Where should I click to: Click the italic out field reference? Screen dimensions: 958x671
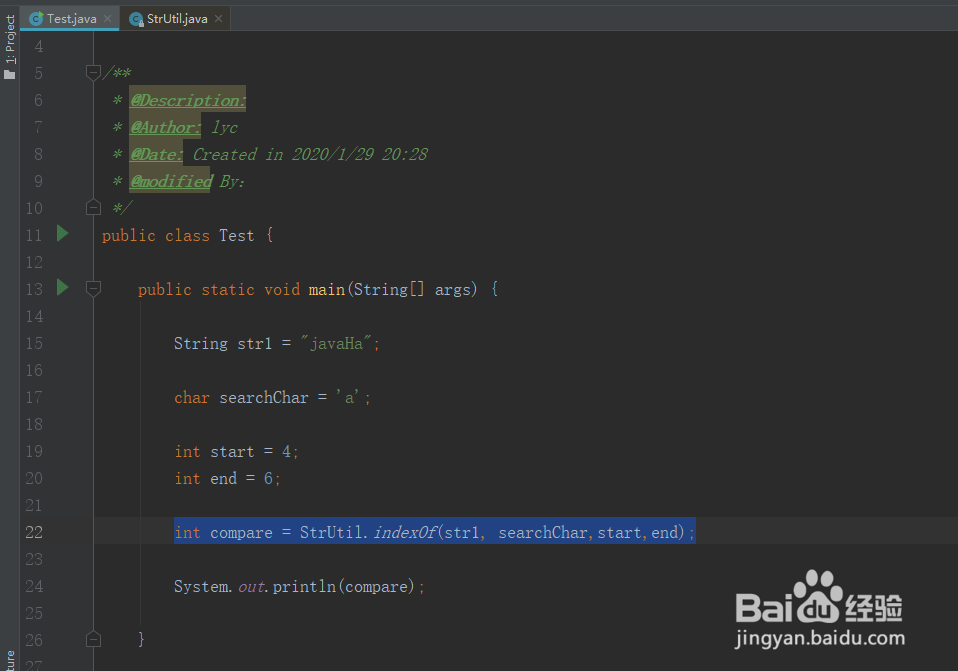point(251,587)
